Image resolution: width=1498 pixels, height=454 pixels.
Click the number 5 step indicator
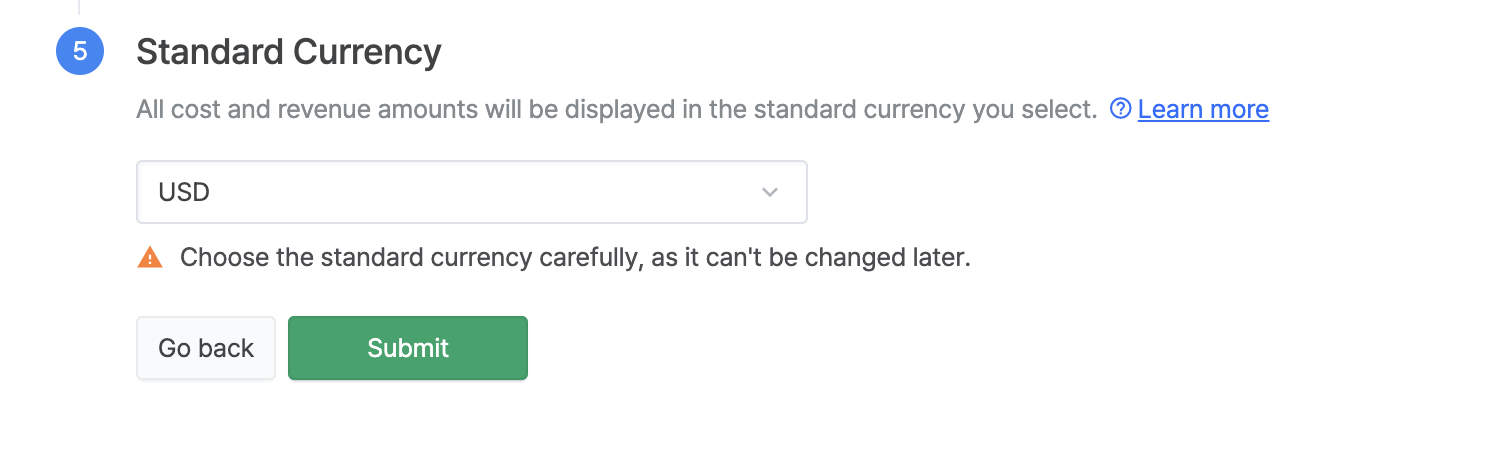[x=80, y=51]
